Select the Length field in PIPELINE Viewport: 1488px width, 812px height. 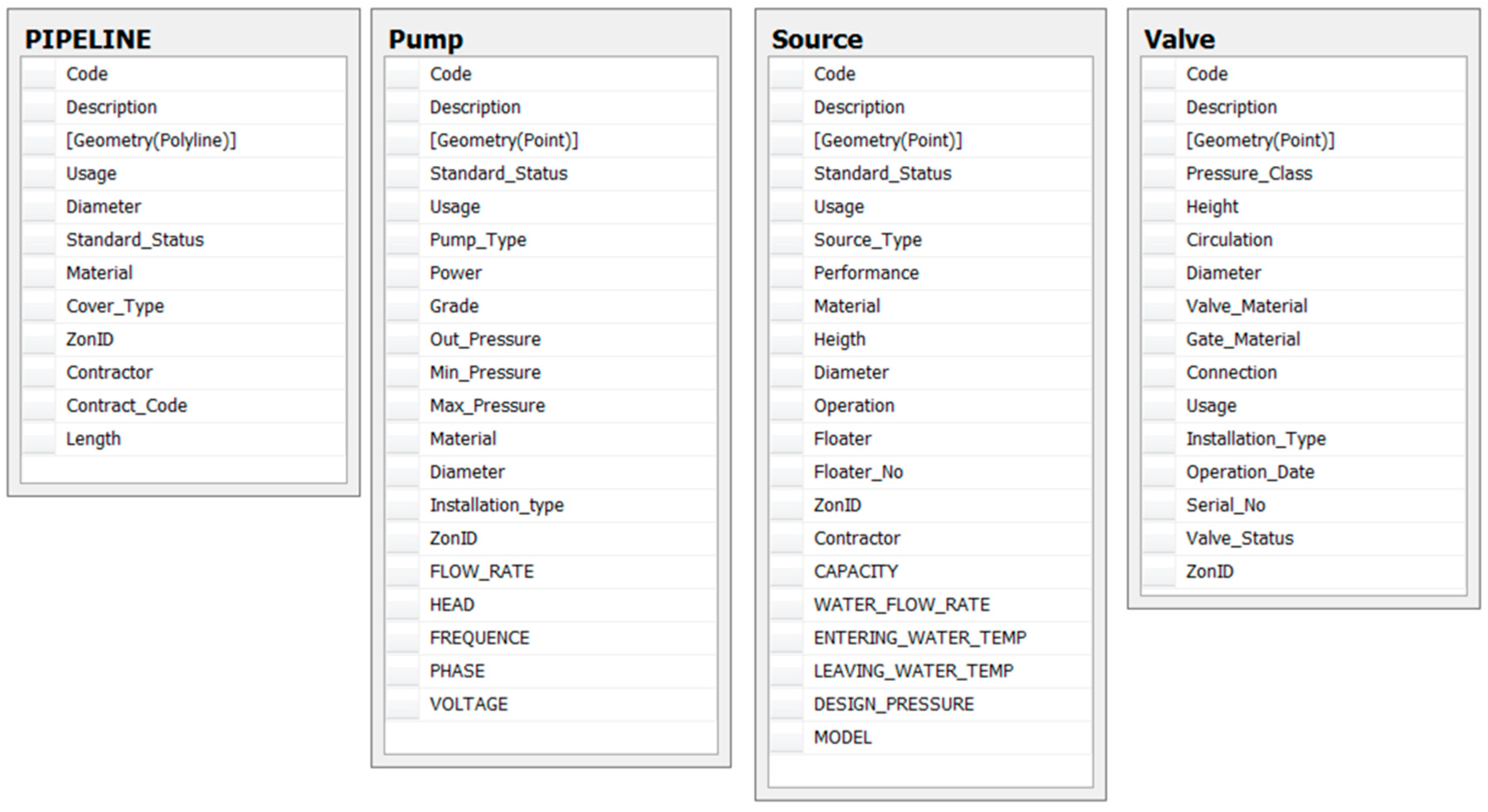tap(93, 439)
